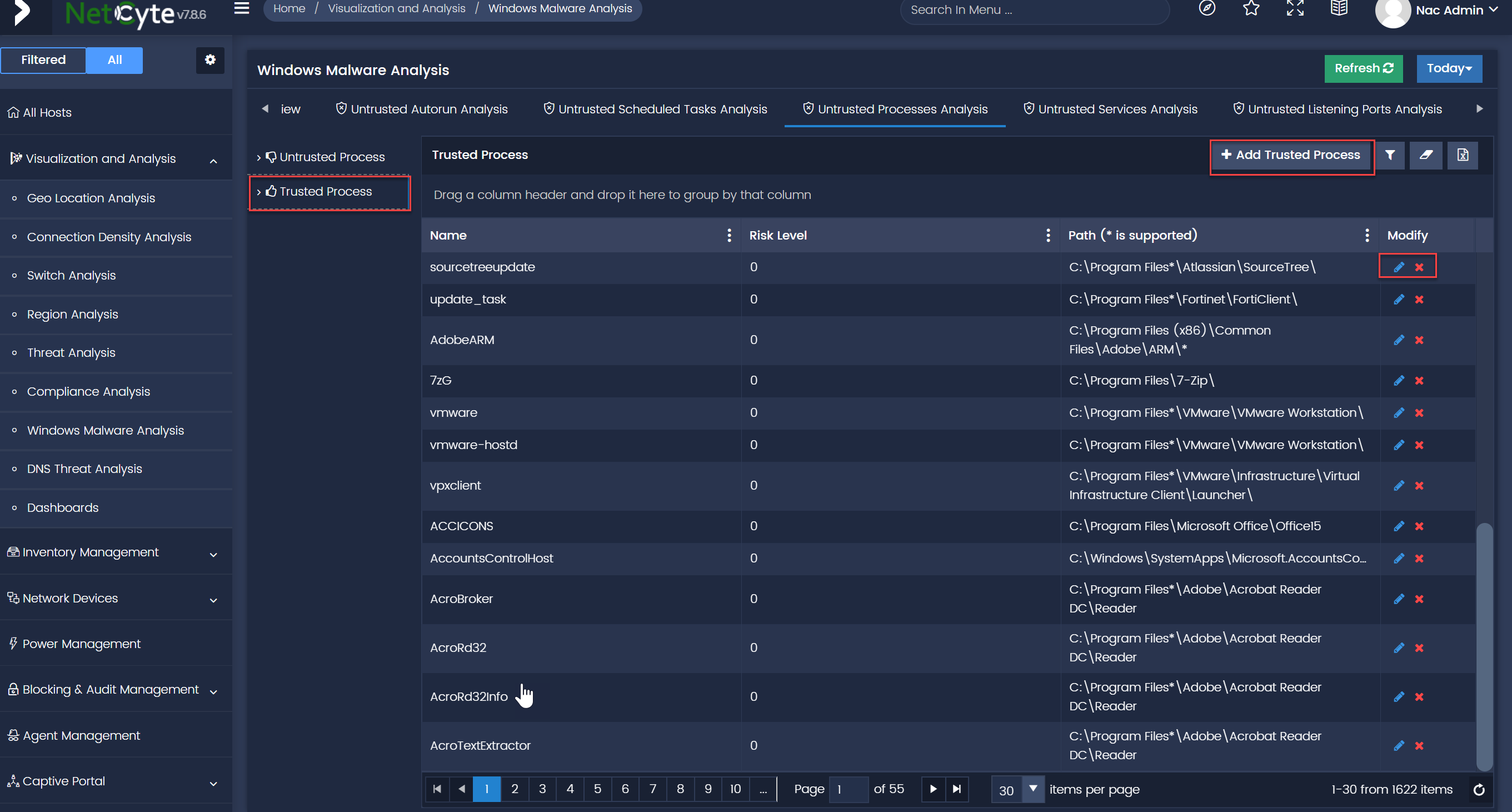Click the Search In Menu field
This screenshot has height=812, width=1512.
click(1034, 10)
